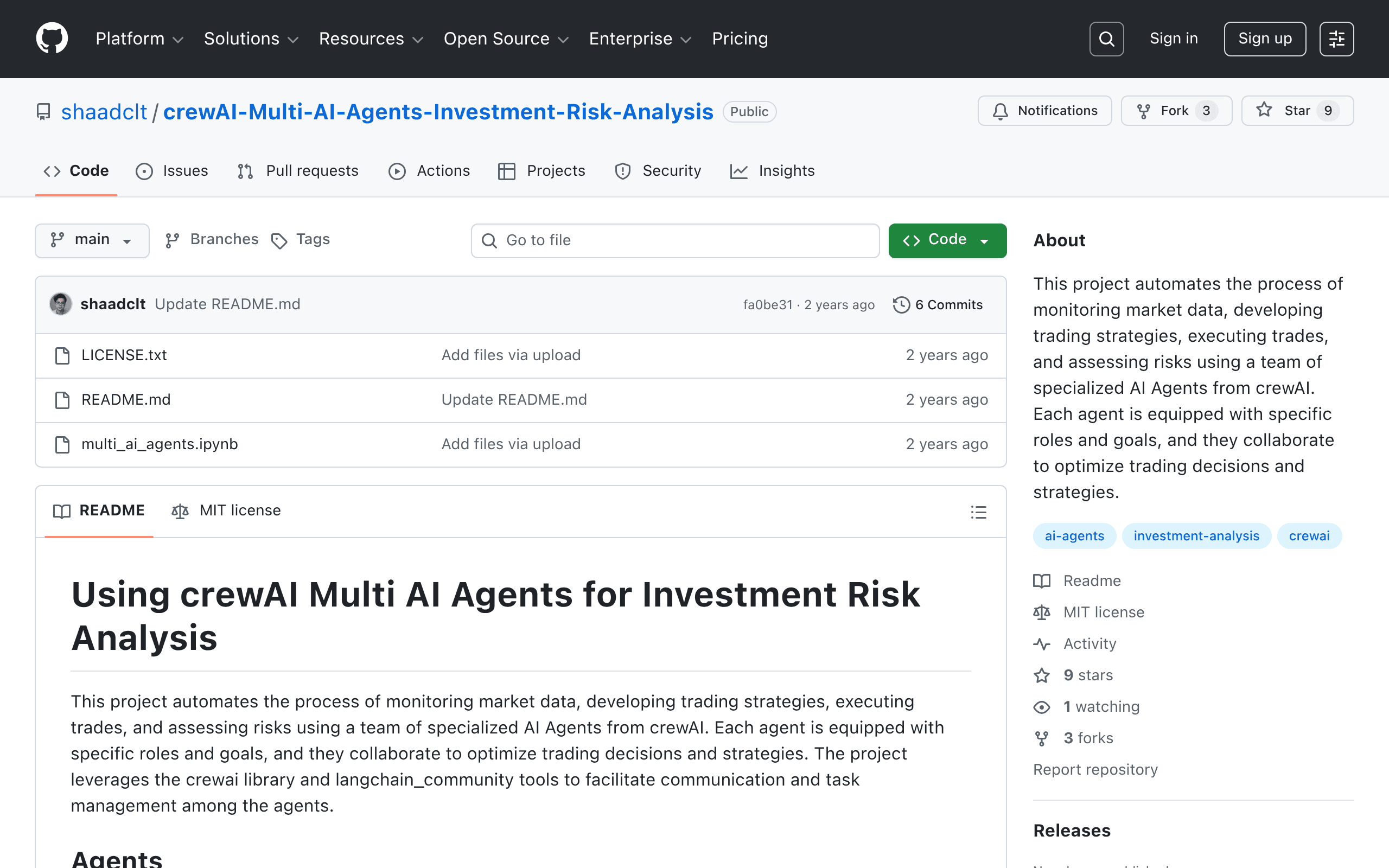The width and height of the screenshot is (1389, 868).
Task: Click the scale icon beside the MIT license tab
Action: pyautogui.click(x=180, y=511)
